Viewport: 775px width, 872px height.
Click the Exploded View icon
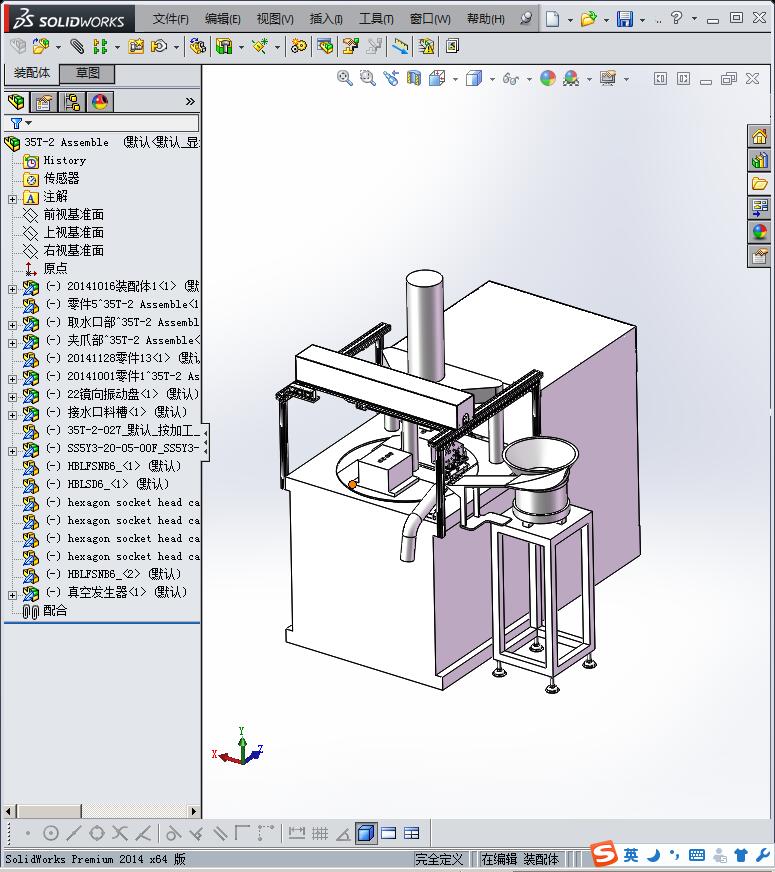coord(350,46)
